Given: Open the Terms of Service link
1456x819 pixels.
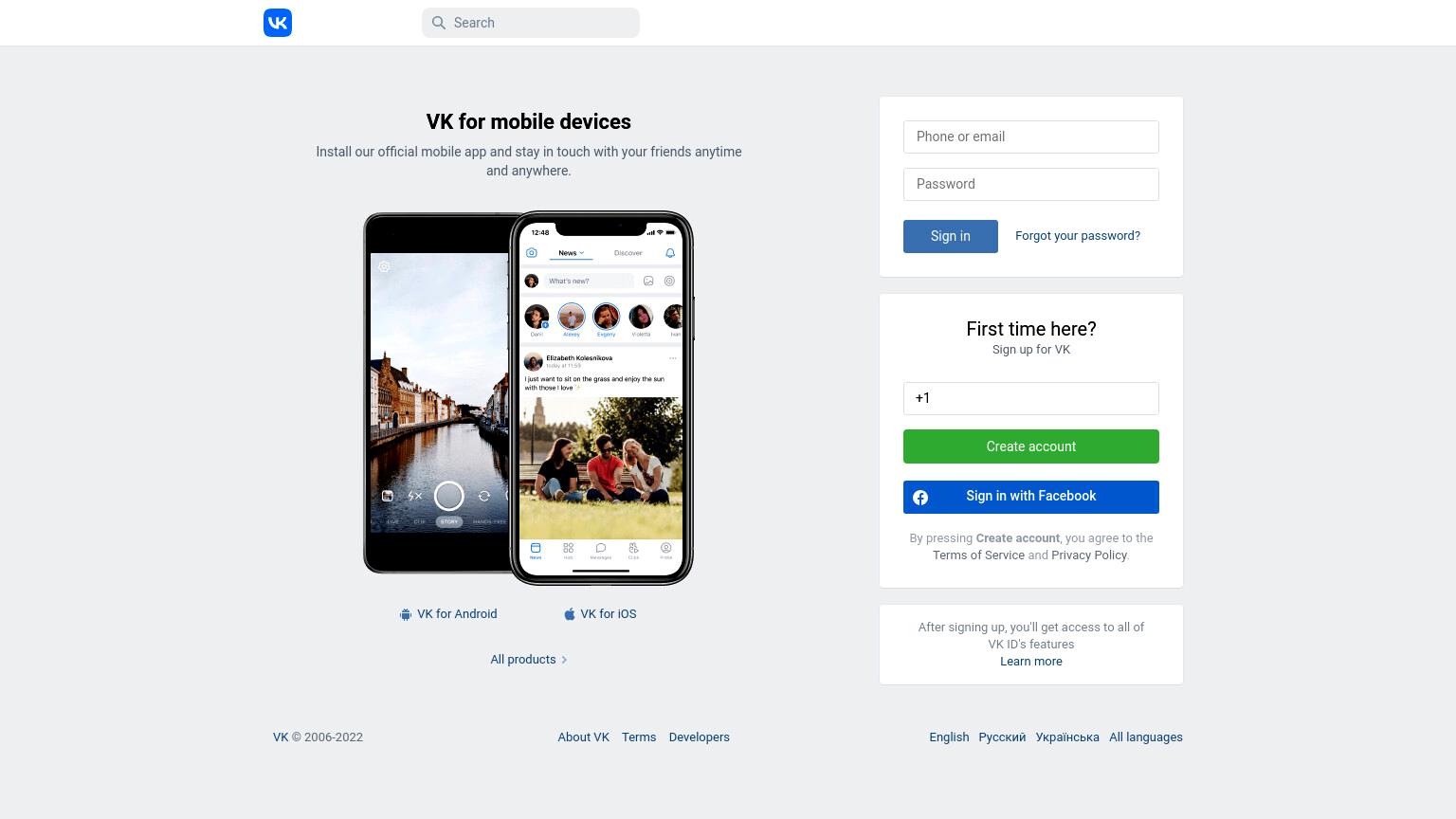Looking at the screenshot, I should (x=978, y=555).
